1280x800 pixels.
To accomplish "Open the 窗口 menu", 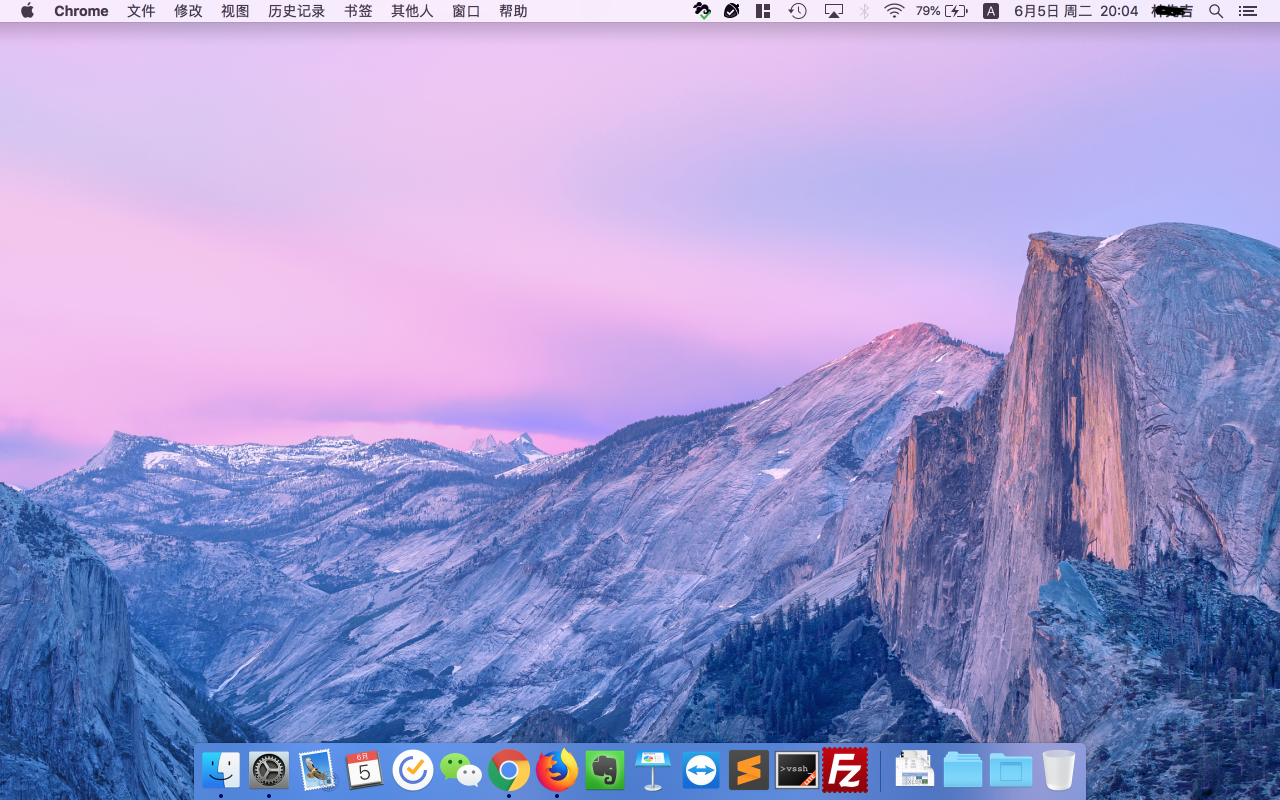I will [466, 11].
